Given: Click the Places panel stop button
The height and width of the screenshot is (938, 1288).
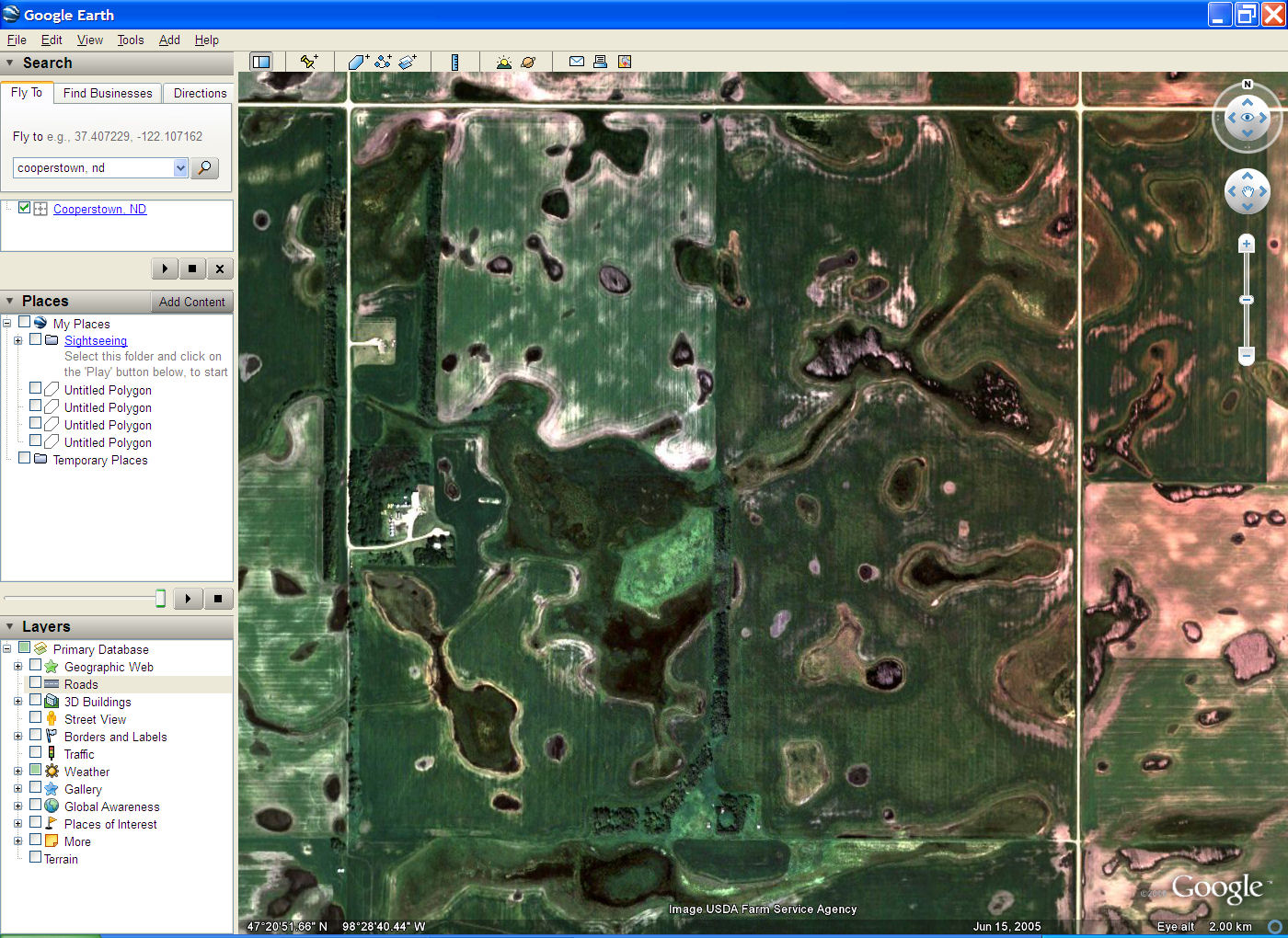Looking at the screenshot, I should [218, 599].
